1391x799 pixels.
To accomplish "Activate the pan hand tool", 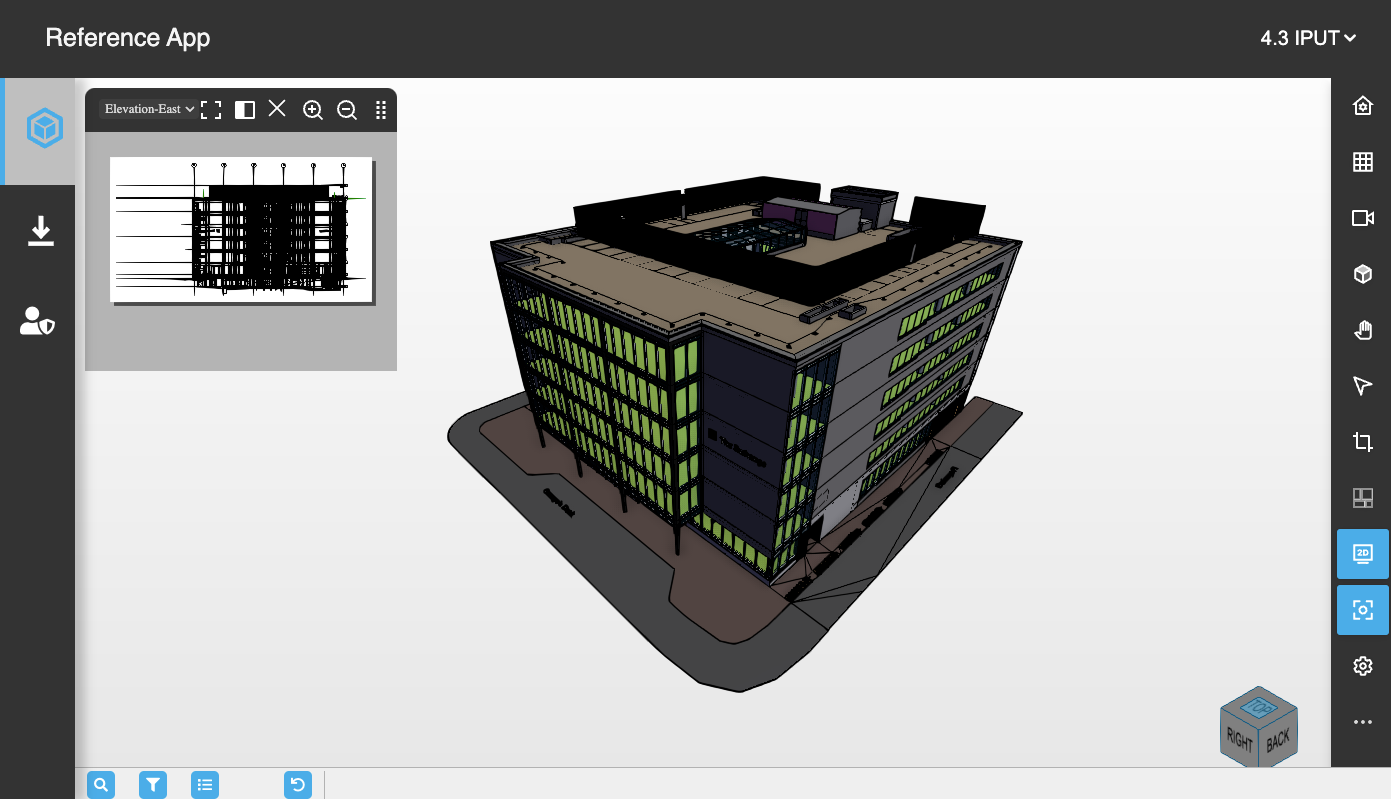I will (1362, 330).
